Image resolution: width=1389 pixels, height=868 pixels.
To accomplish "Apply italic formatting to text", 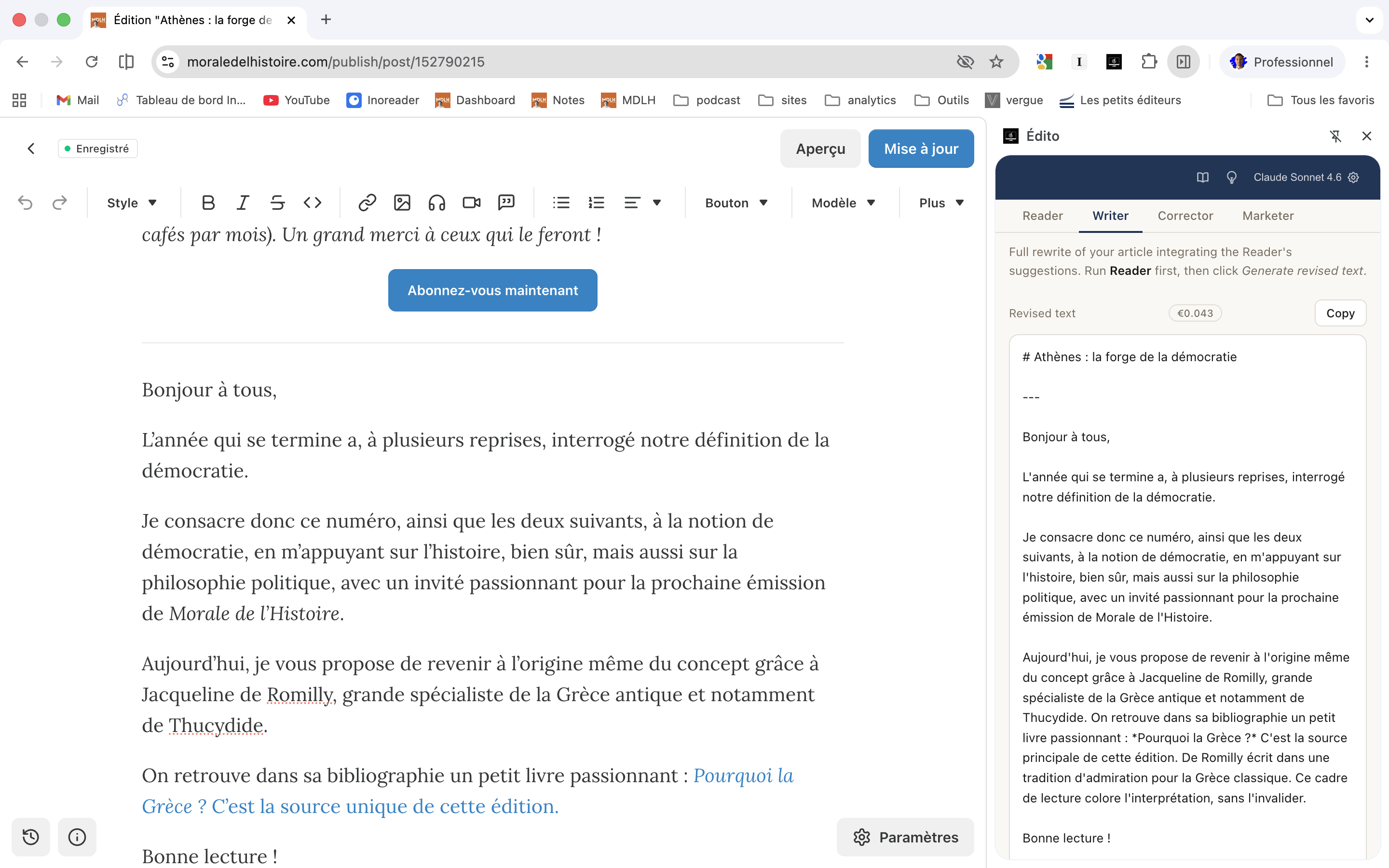I will (x=243, y=203).
